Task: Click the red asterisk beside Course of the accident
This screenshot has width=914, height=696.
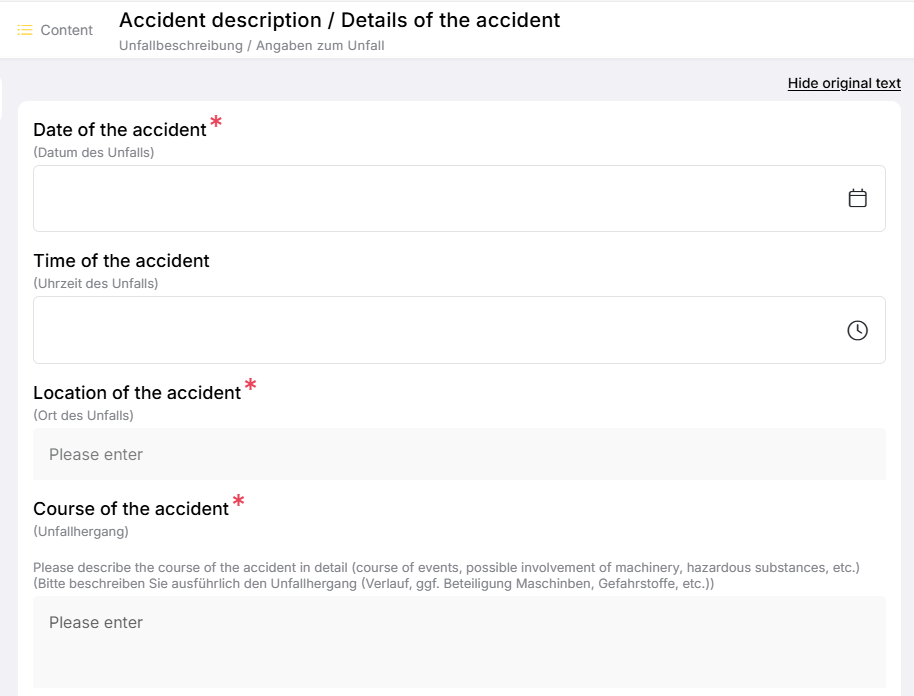Action: pyautogui.click(x=238, y=502)
